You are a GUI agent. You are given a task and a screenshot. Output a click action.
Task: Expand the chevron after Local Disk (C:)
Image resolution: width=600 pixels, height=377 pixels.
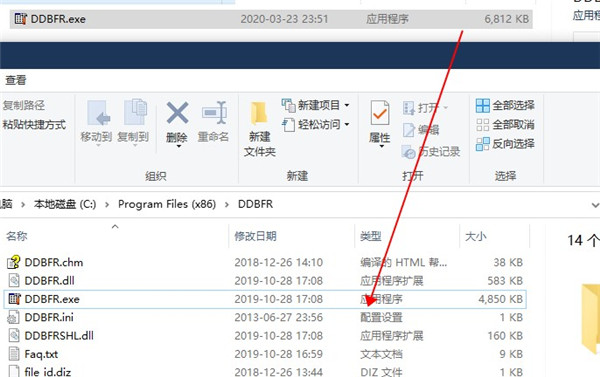[107, 205]
